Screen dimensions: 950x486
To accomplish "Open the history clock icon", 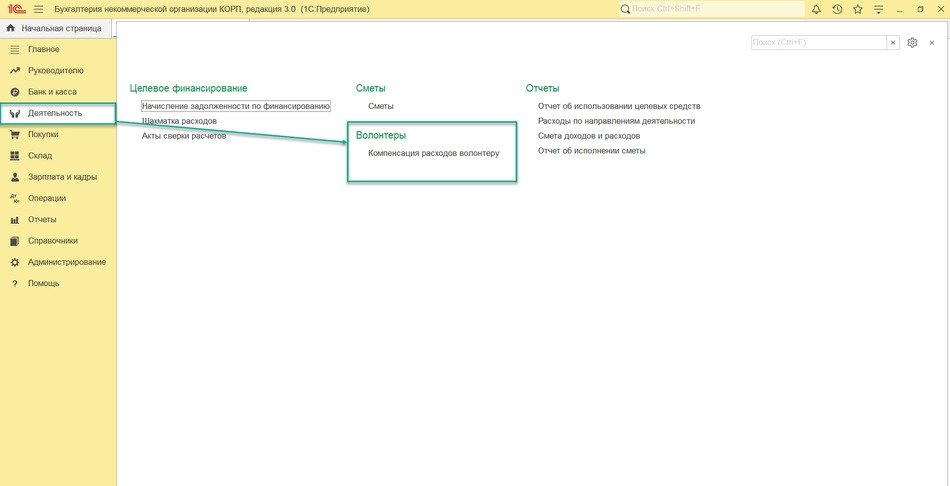I will tap(837, 9).
